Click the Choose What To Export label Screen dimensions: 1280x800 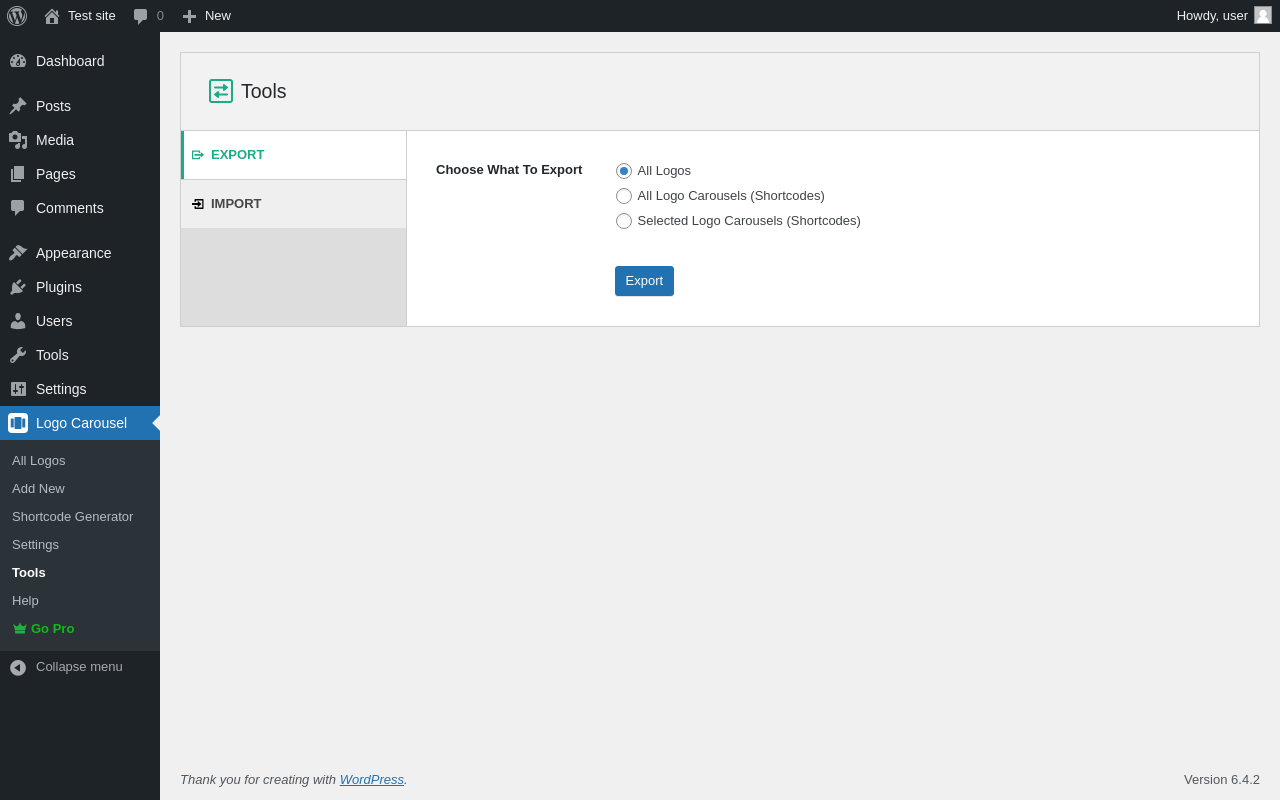(509, 170)
